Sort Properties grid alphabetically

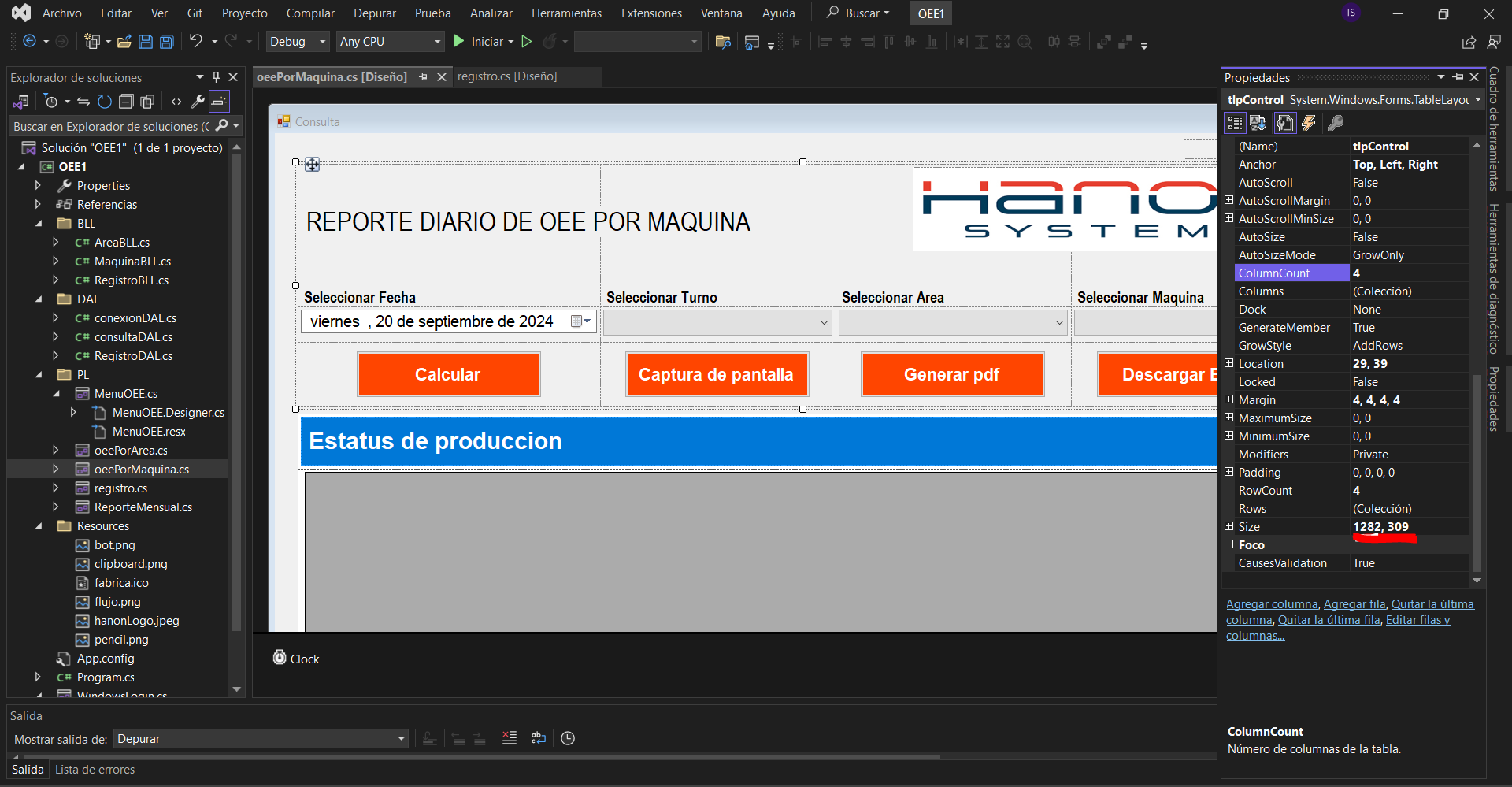(1258, 123)
